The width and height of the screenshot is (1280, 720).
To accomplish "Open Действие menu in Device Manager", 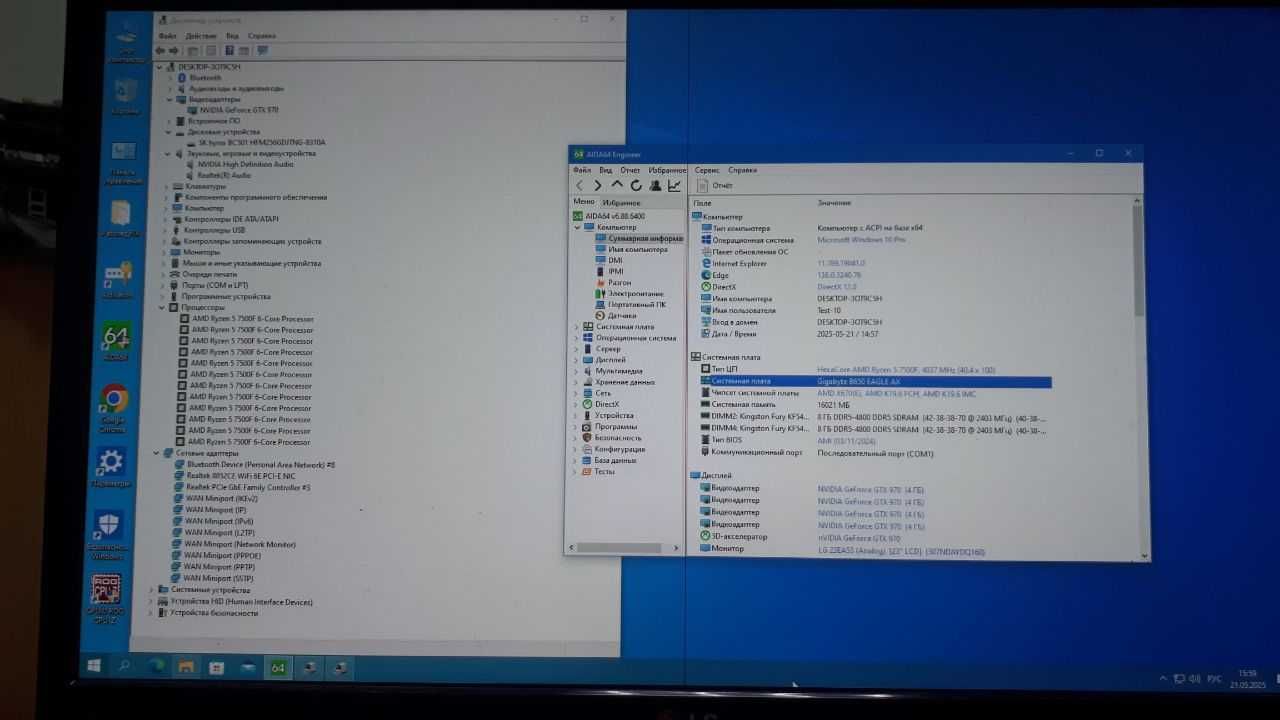I will tap(201, 36).
